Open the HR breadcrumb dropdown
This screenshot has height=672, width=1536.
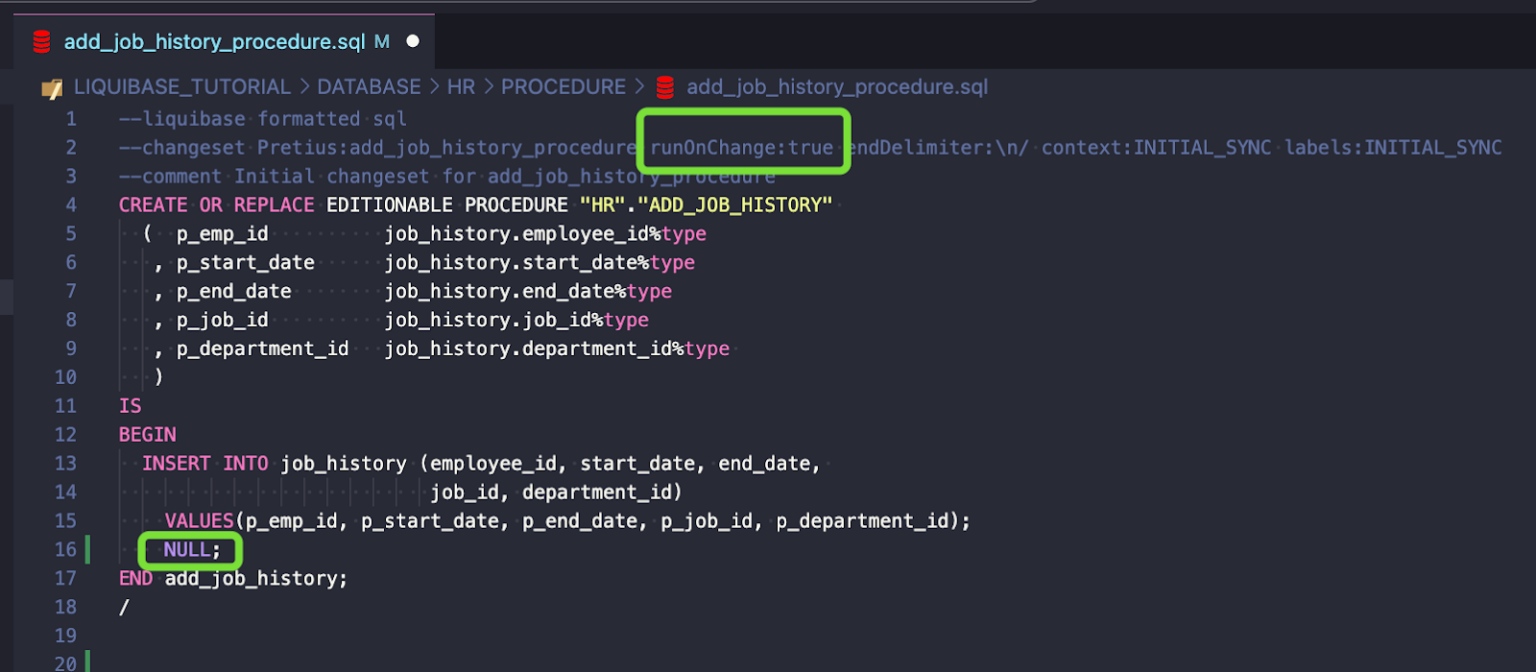click(x=462, y=87)
